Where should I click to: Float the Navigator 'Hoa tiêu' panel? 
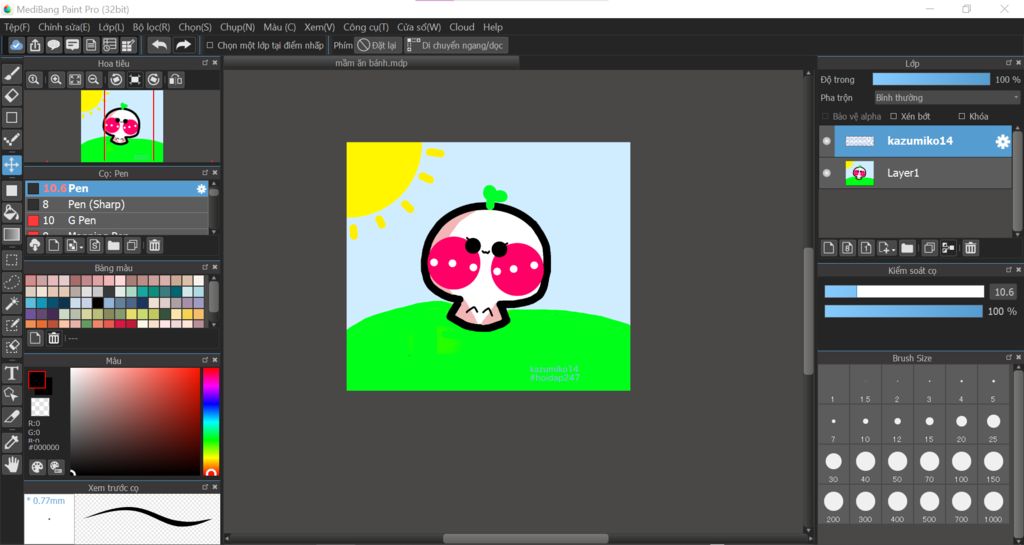coord(205,63)
